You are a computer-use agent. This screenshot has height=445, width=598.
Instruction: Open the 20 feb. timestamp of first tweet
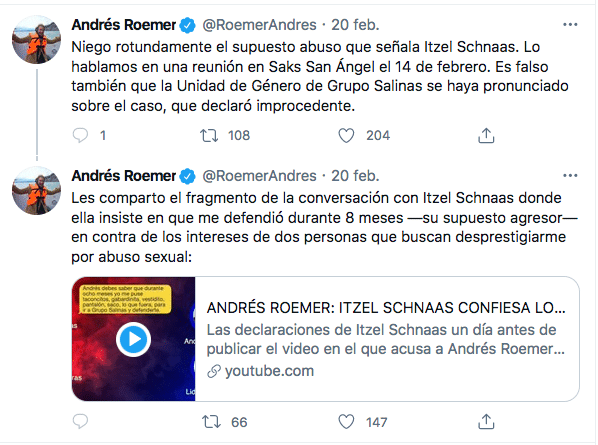(355, 25)
